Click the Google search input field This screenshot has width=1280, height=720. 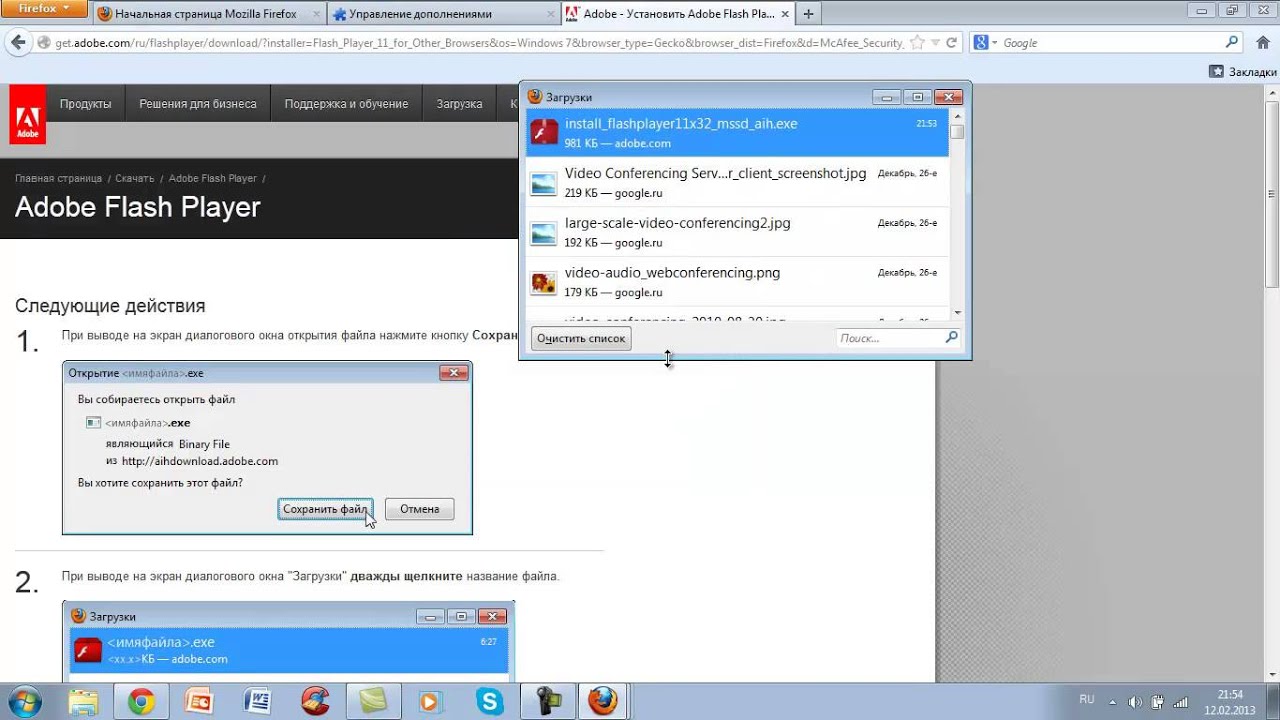pos(1112,43)
